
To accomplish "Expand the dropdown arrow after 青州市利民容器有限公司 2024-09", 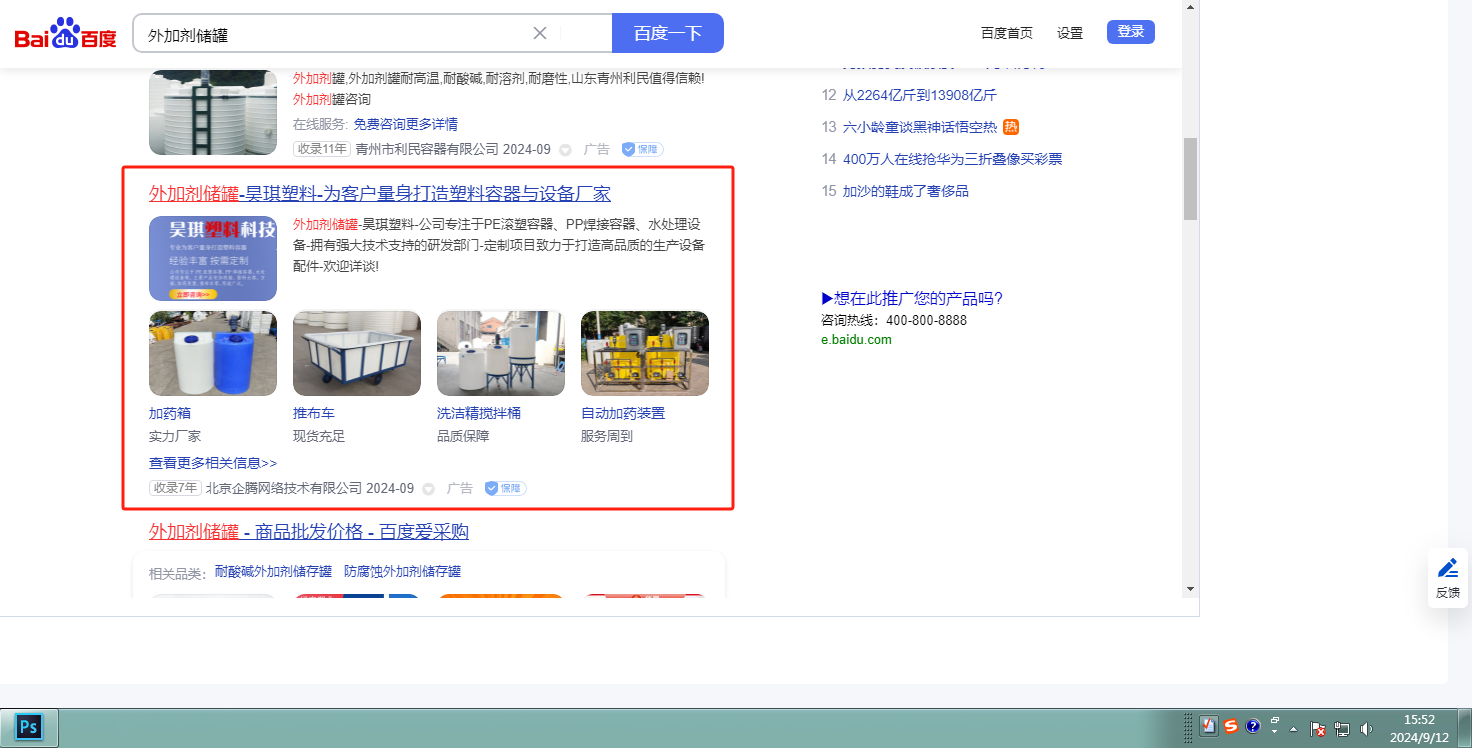I will [x=565, y=150].
